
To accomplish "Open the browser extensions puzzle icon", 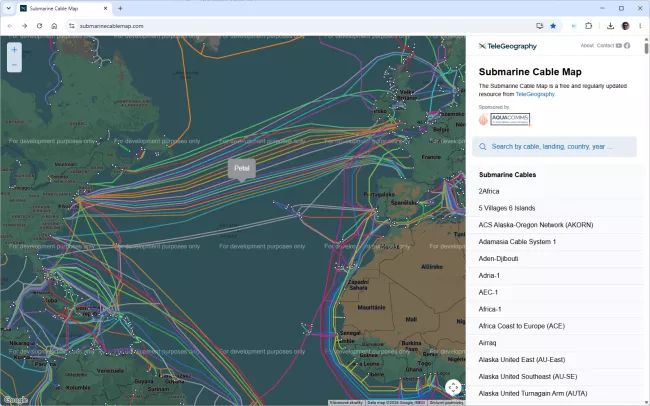I will coord(588,26).
